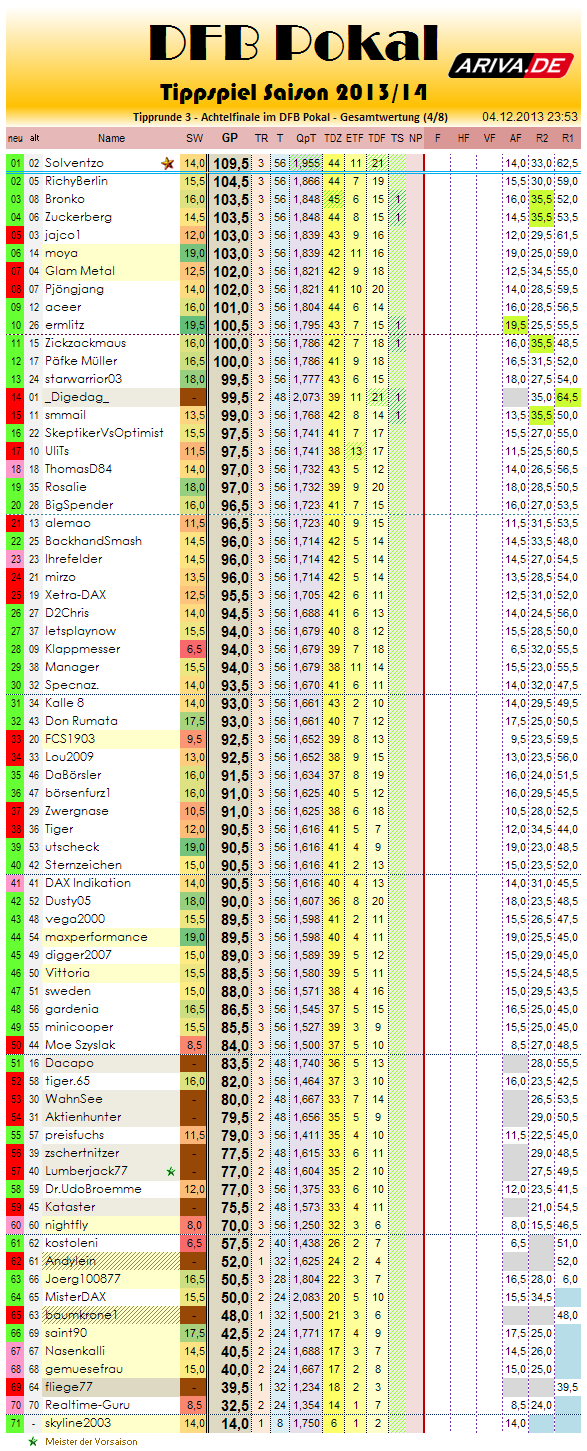Click the highlighted R1 value '64,5'
The width and height of the screenshot is (587, 1451).
[x=568, y=397]
